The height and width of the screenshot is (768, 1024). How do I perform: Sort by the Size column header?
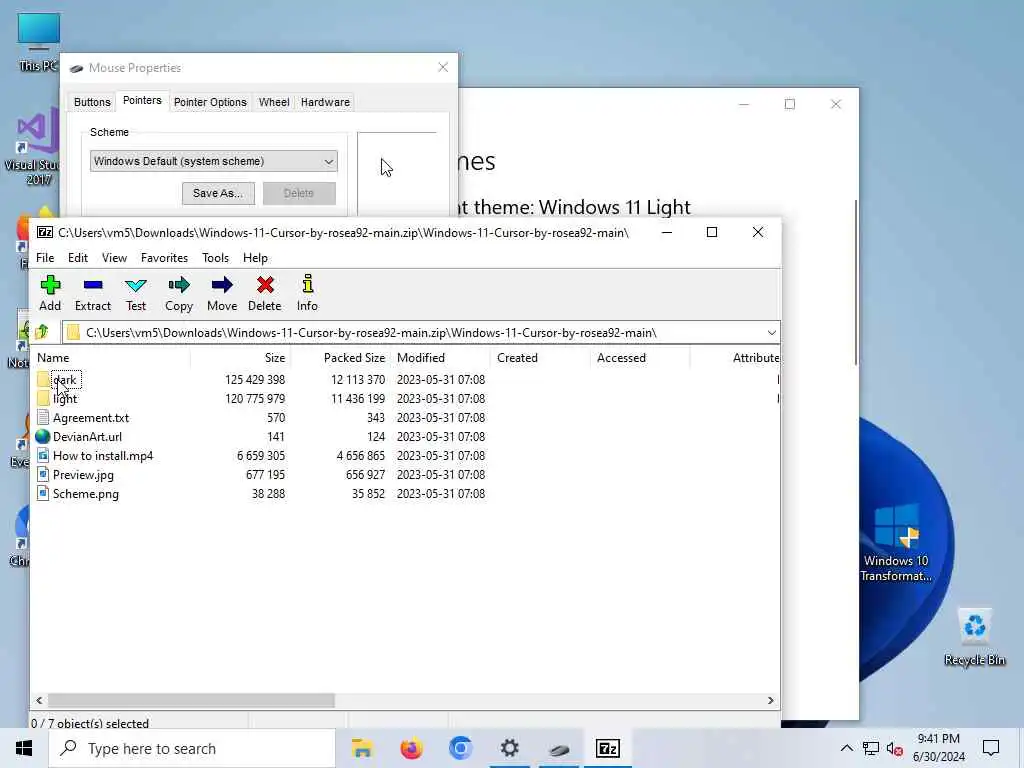tap(240, 358)
